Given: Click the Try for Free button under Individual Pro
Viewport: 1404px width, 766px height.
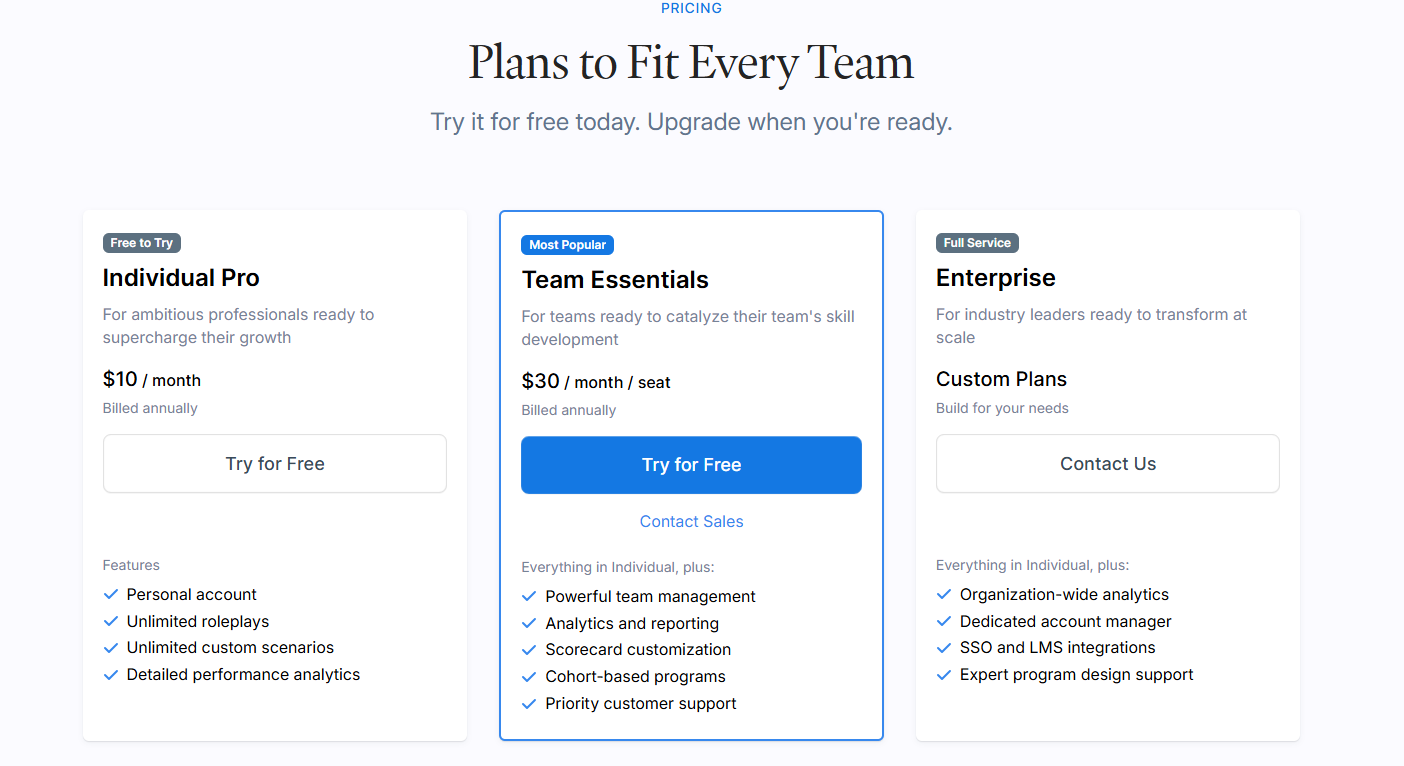Looking at the screenshot, I should [x=275, y=464].
